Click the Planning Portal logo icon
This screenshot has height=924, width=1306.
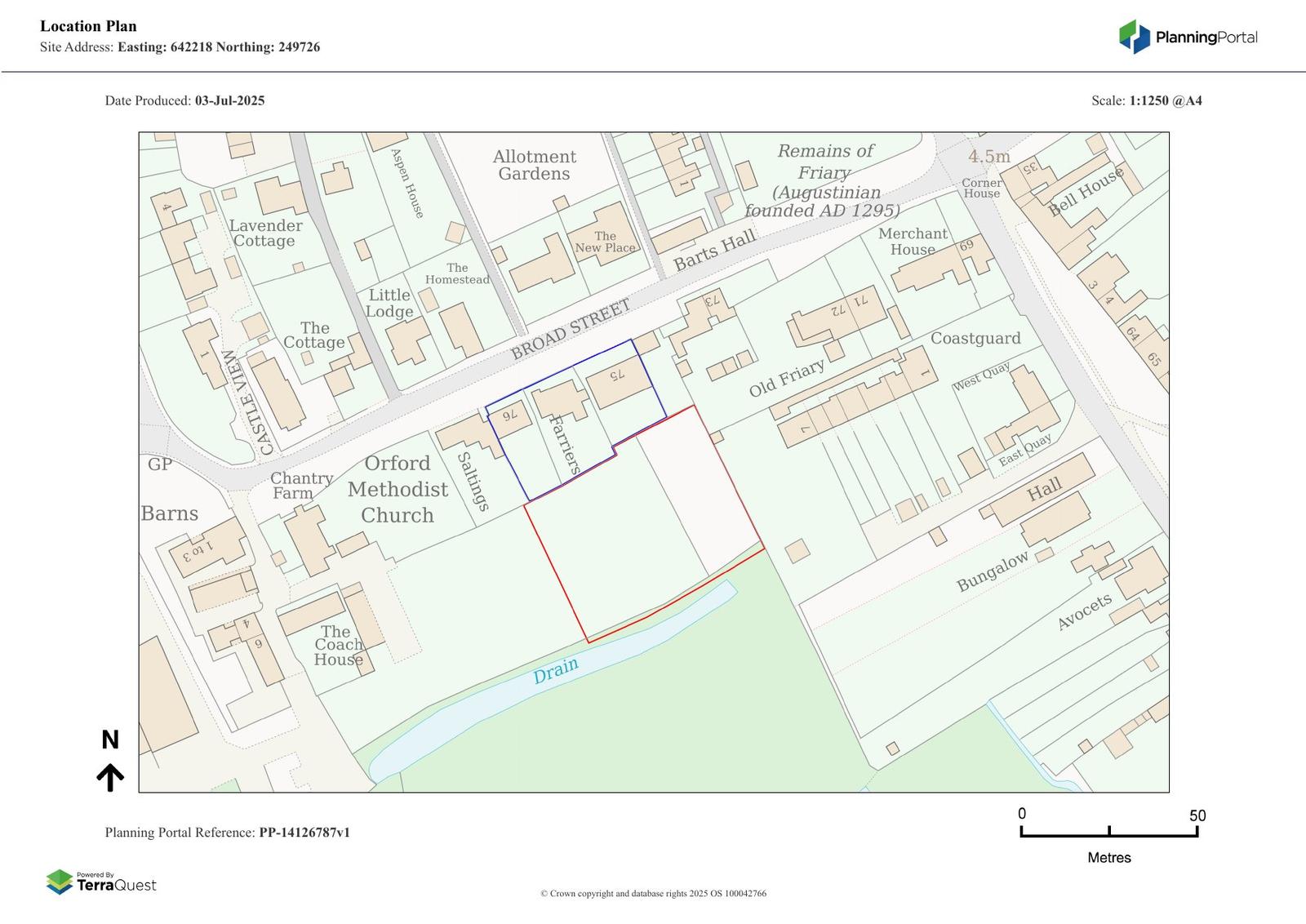pos(1134,37)
